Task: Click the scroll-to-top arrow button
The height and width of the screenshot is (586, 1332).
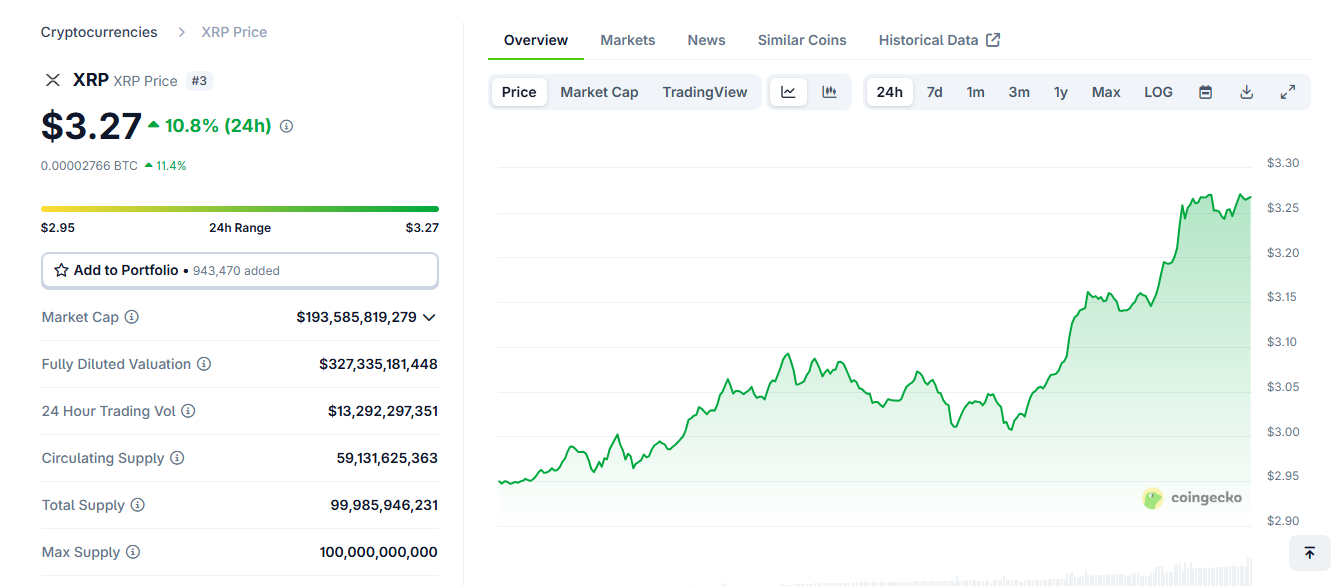Action: (1309, 553)
